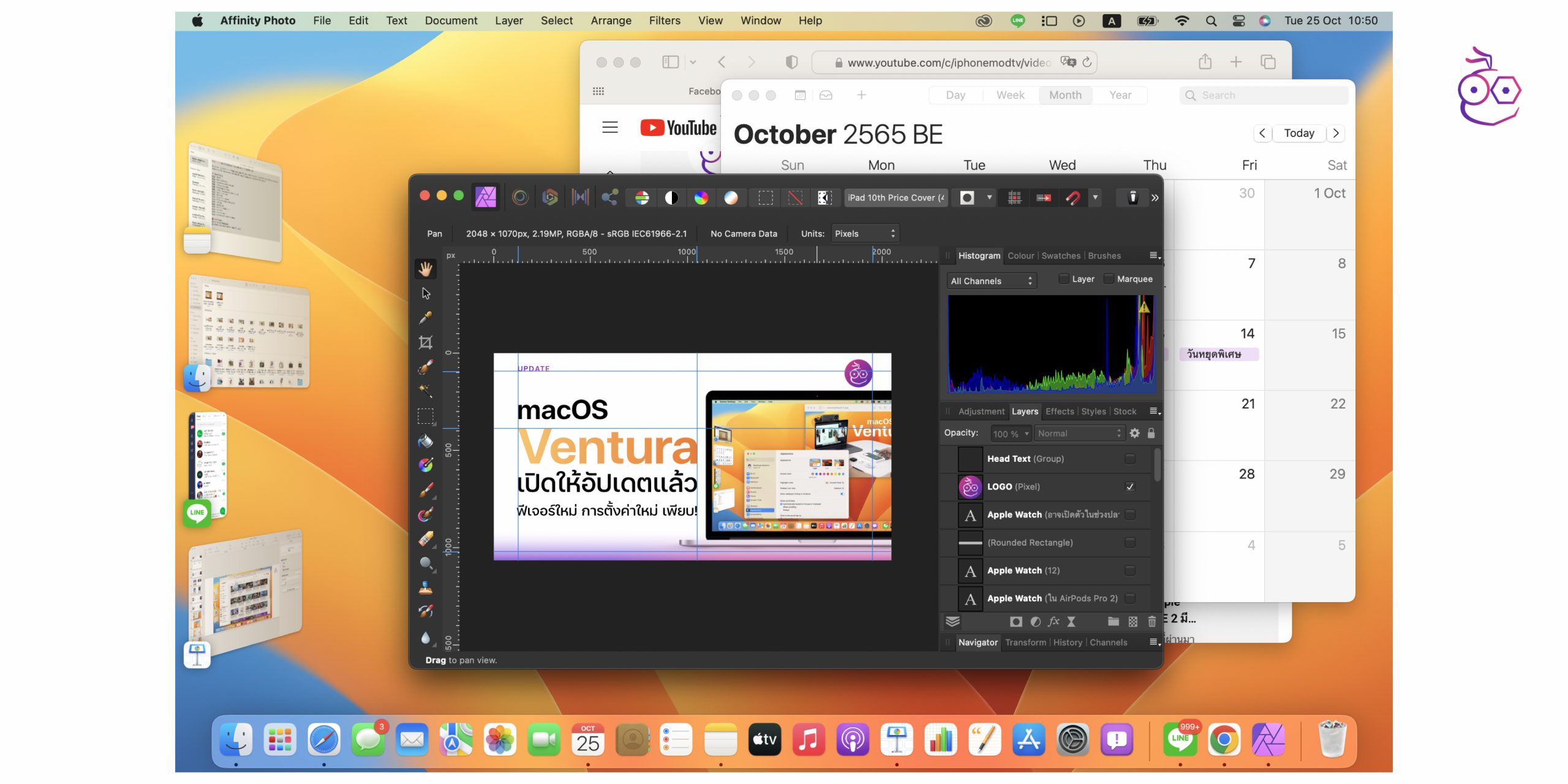
Task: Select the Crop tool in Affinity toolbar
Action: [x=425, y=342]
